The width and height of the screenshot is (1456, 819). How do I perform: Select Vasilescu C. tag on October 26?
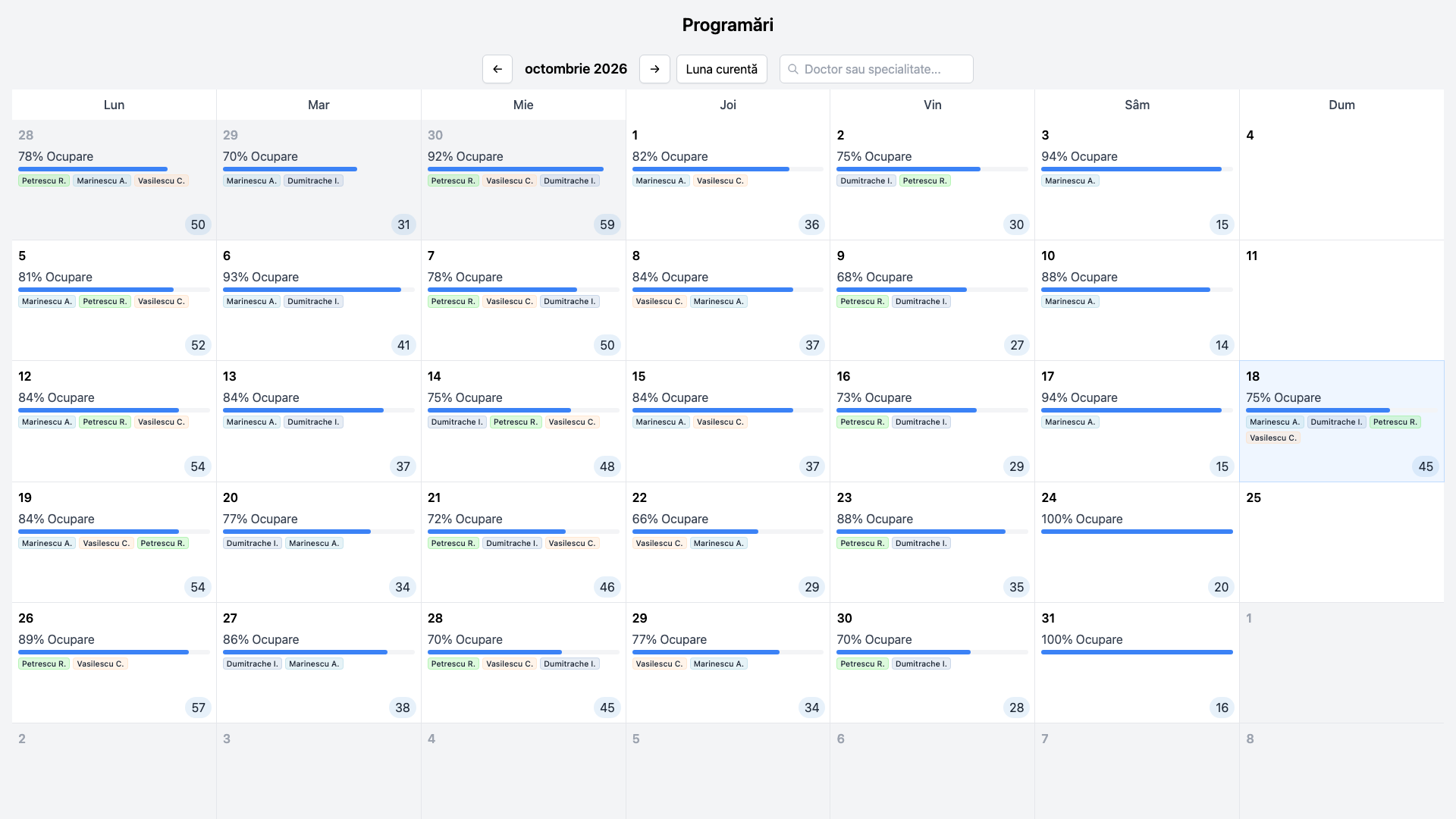[x=100, y=664]
